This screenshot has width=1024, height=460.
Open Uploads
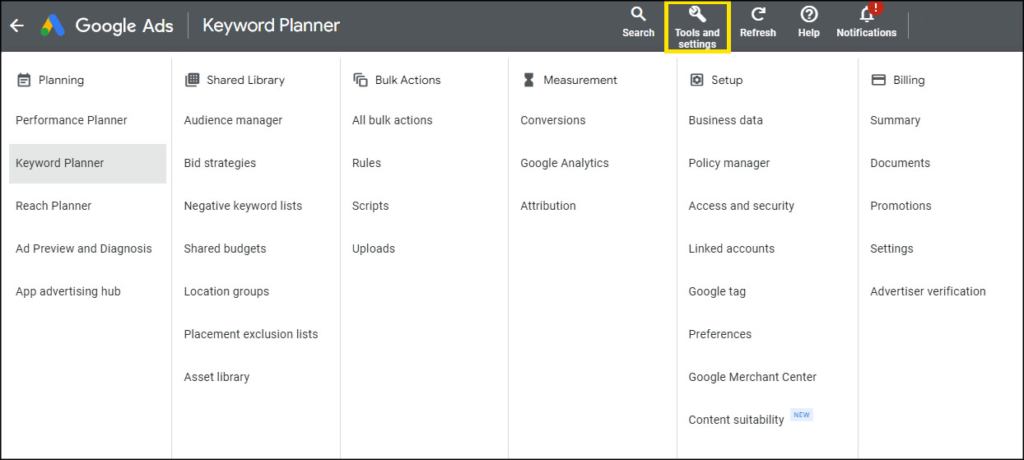point(374,249)
